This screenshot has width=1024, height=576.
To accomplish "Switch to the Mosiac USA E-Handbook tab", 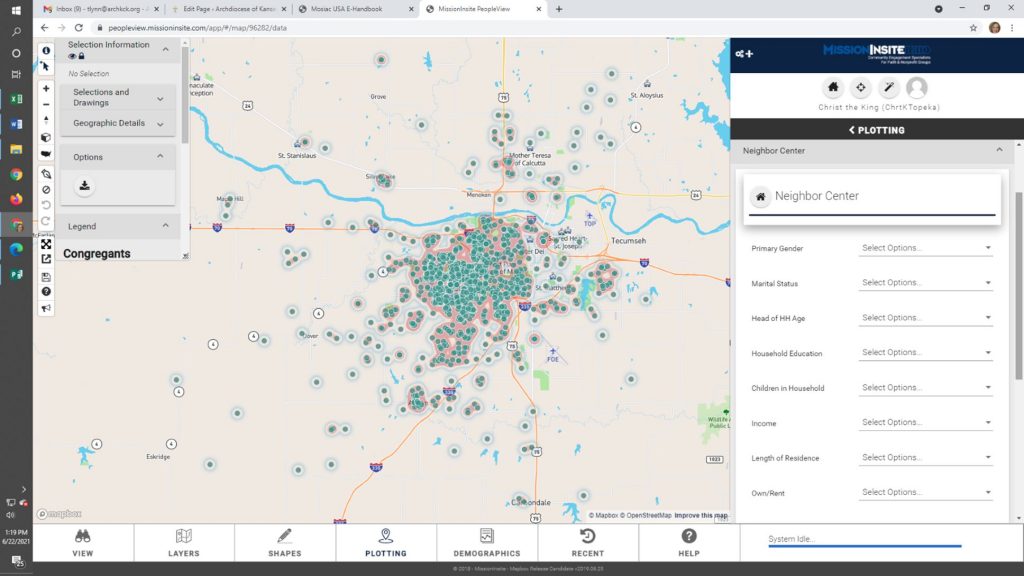I will point(357,9).
